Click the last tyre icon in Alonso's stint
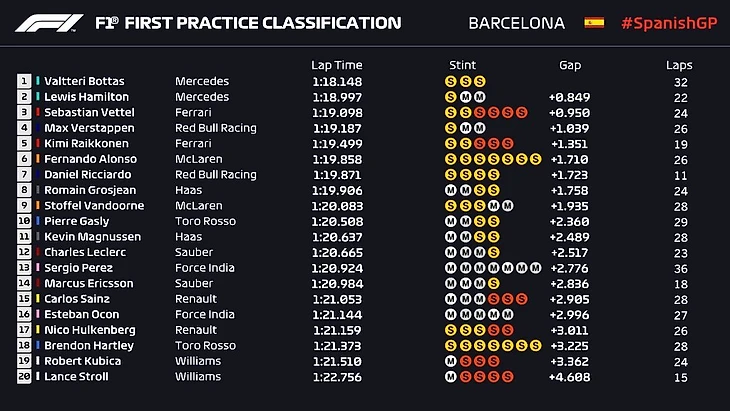730x411 pixels. pyautogui.click(x=536, y=159)
